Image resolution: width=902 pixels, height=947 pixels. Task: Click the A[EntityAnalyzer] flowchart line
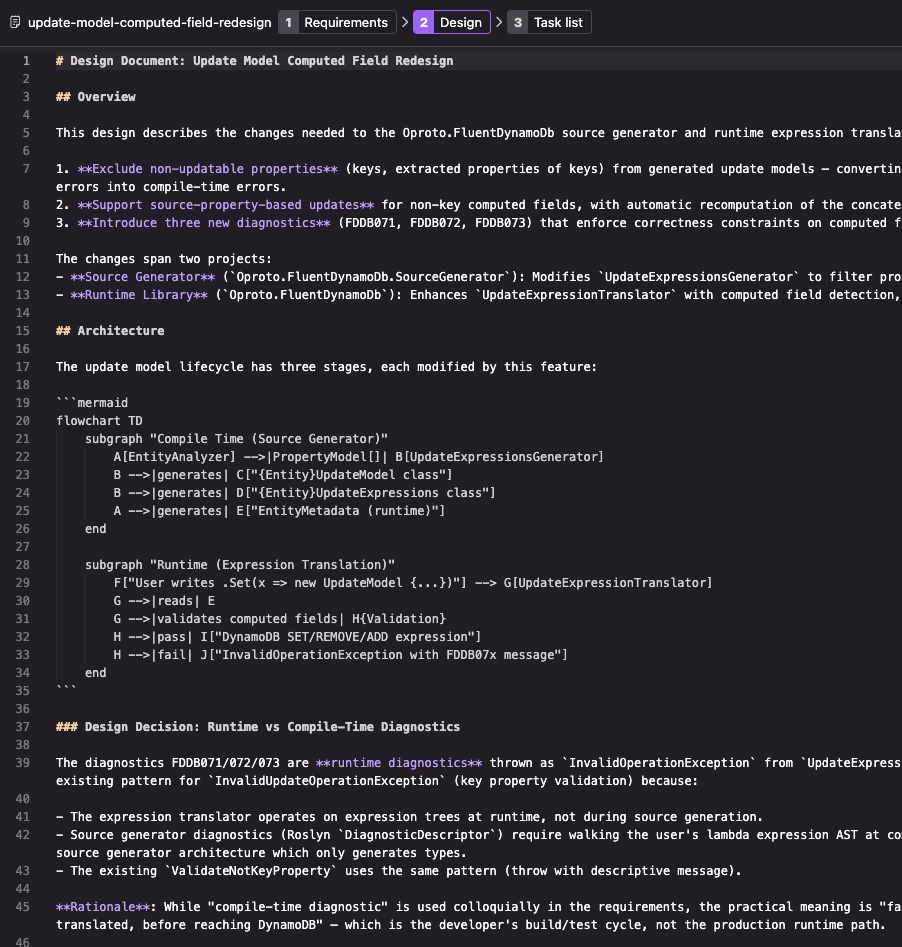point(358,457)
